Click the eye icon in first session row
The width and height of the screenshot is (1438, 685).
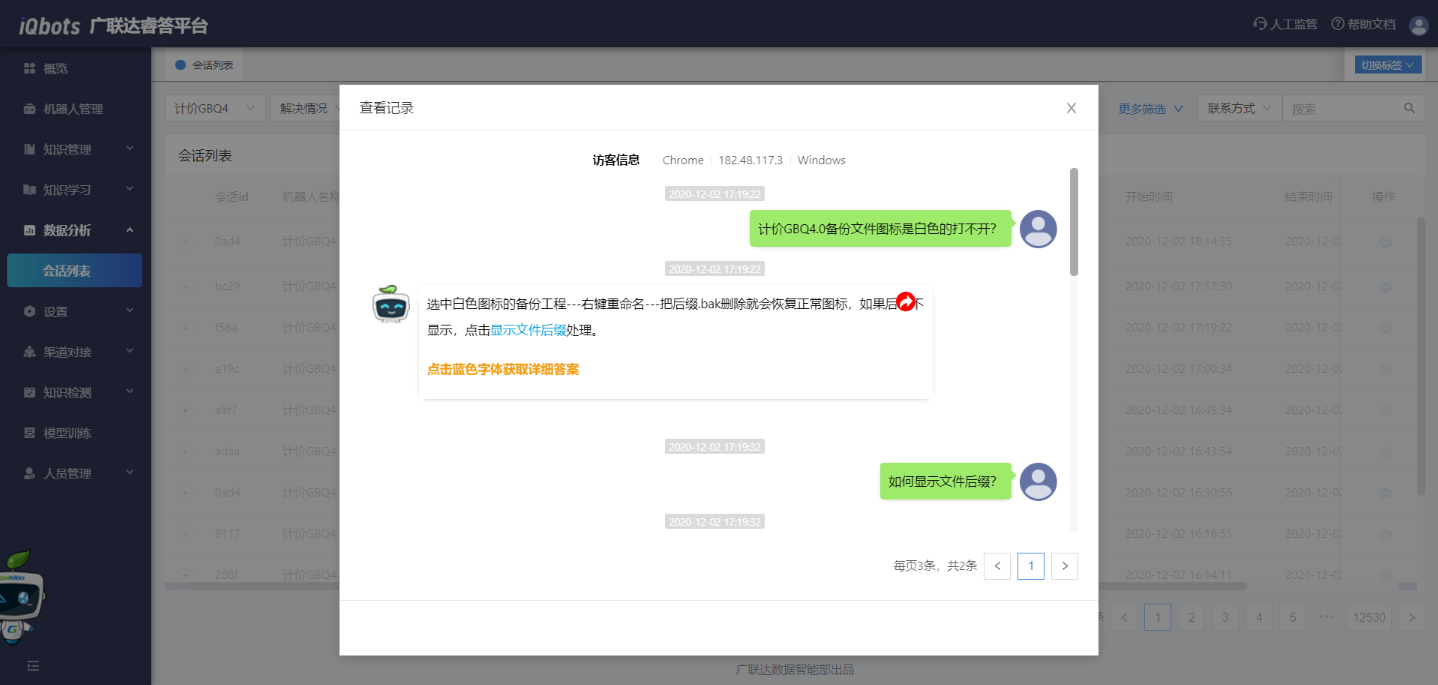[1385, 242]
